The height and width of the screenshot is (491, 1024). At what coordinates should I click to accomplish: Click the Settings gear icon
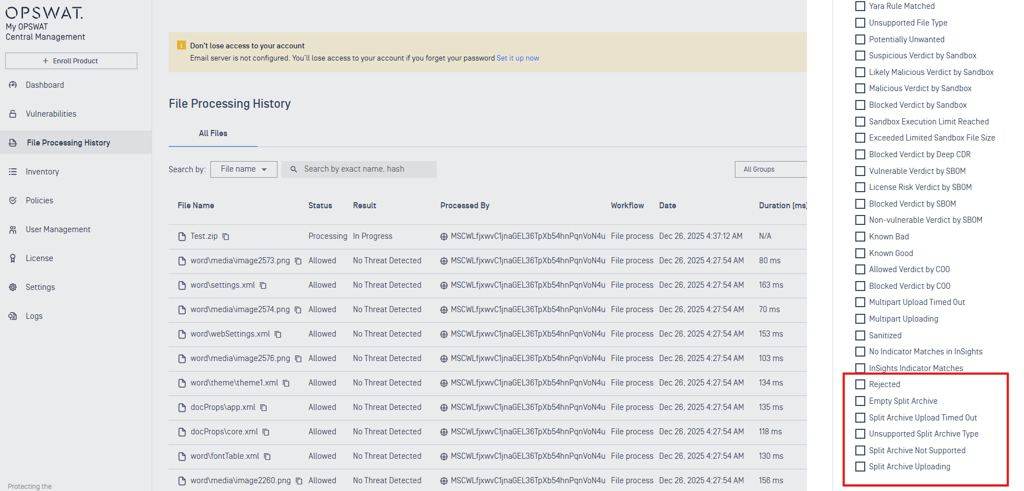13,287
